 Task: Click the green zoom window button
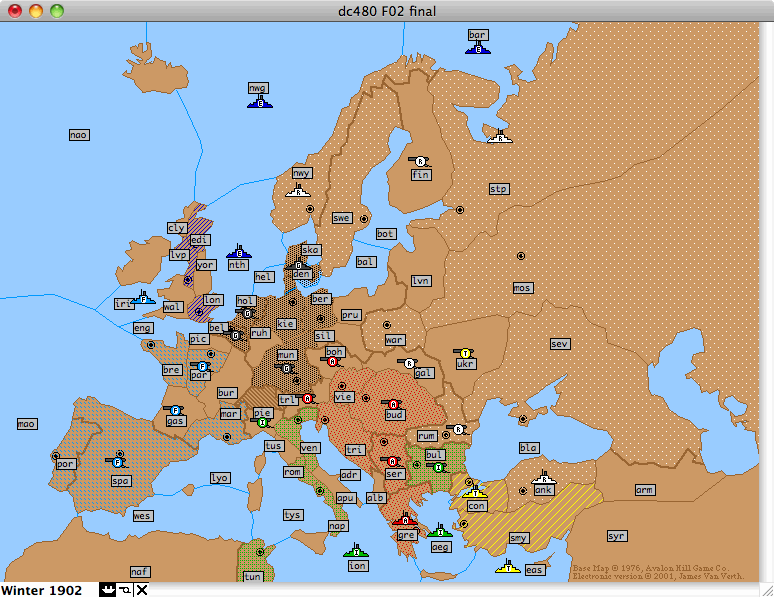57,10
